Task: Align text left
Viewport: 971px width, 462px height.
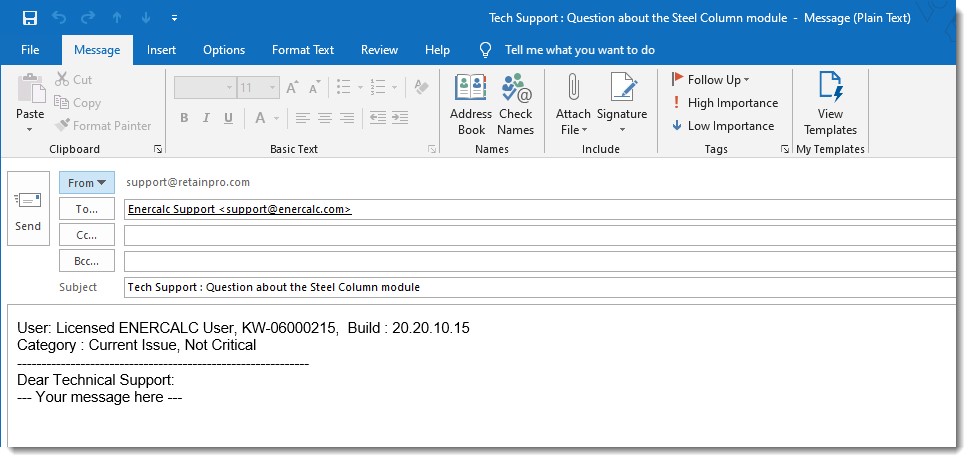Action: (x=302, y=118)
